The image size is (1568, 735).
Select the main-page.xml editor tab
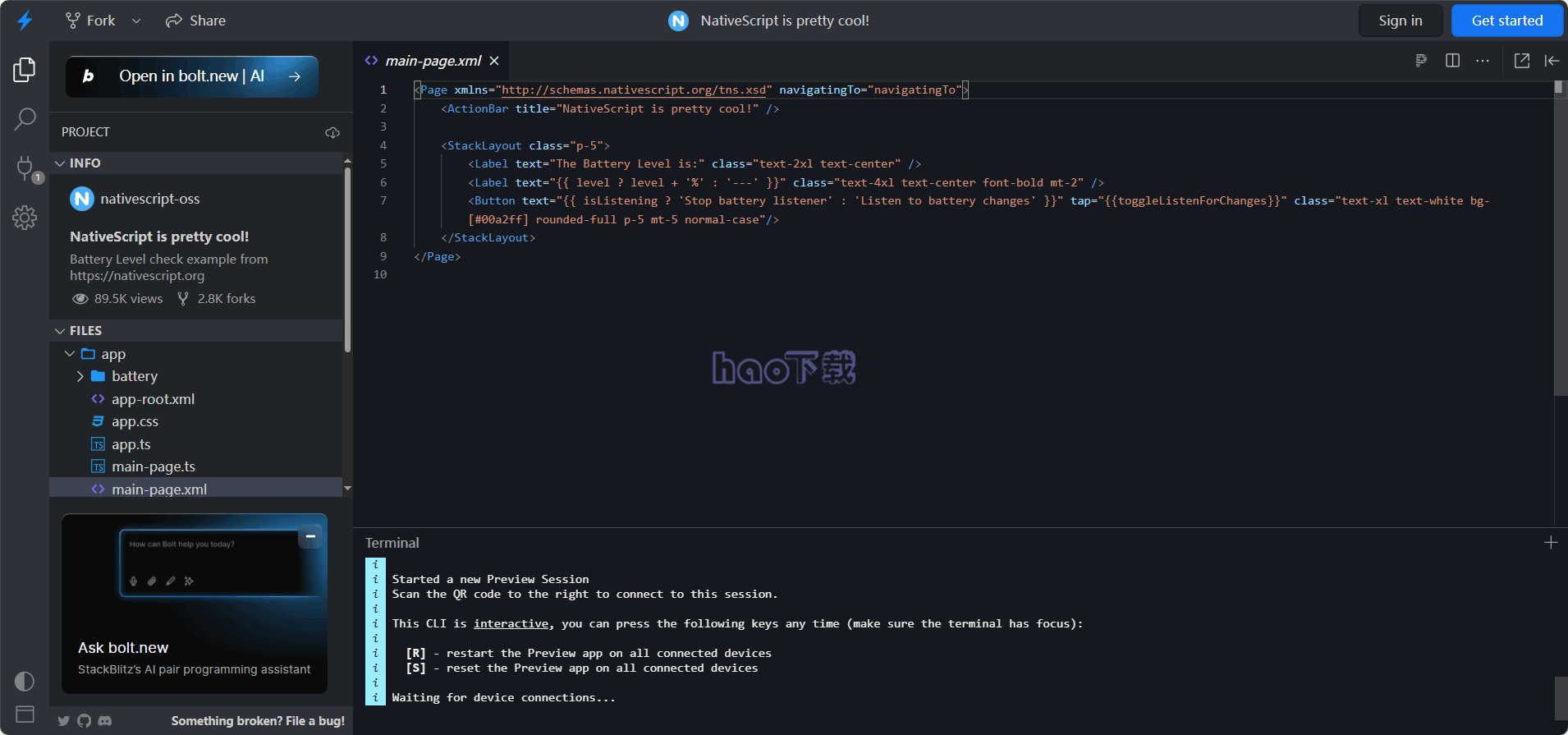[x=433, y=61]
